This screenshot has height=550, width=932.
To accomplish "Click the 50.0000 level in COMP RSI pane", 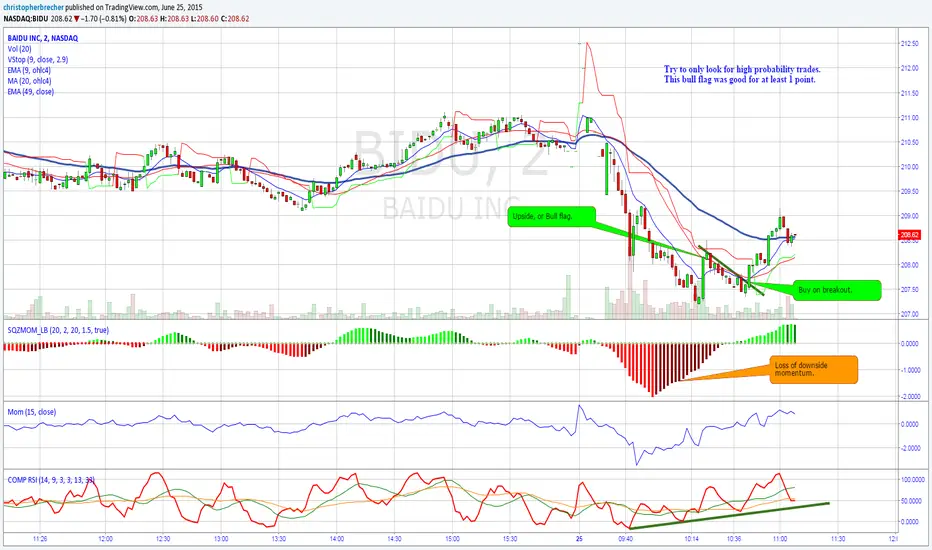I will point(912,501).
